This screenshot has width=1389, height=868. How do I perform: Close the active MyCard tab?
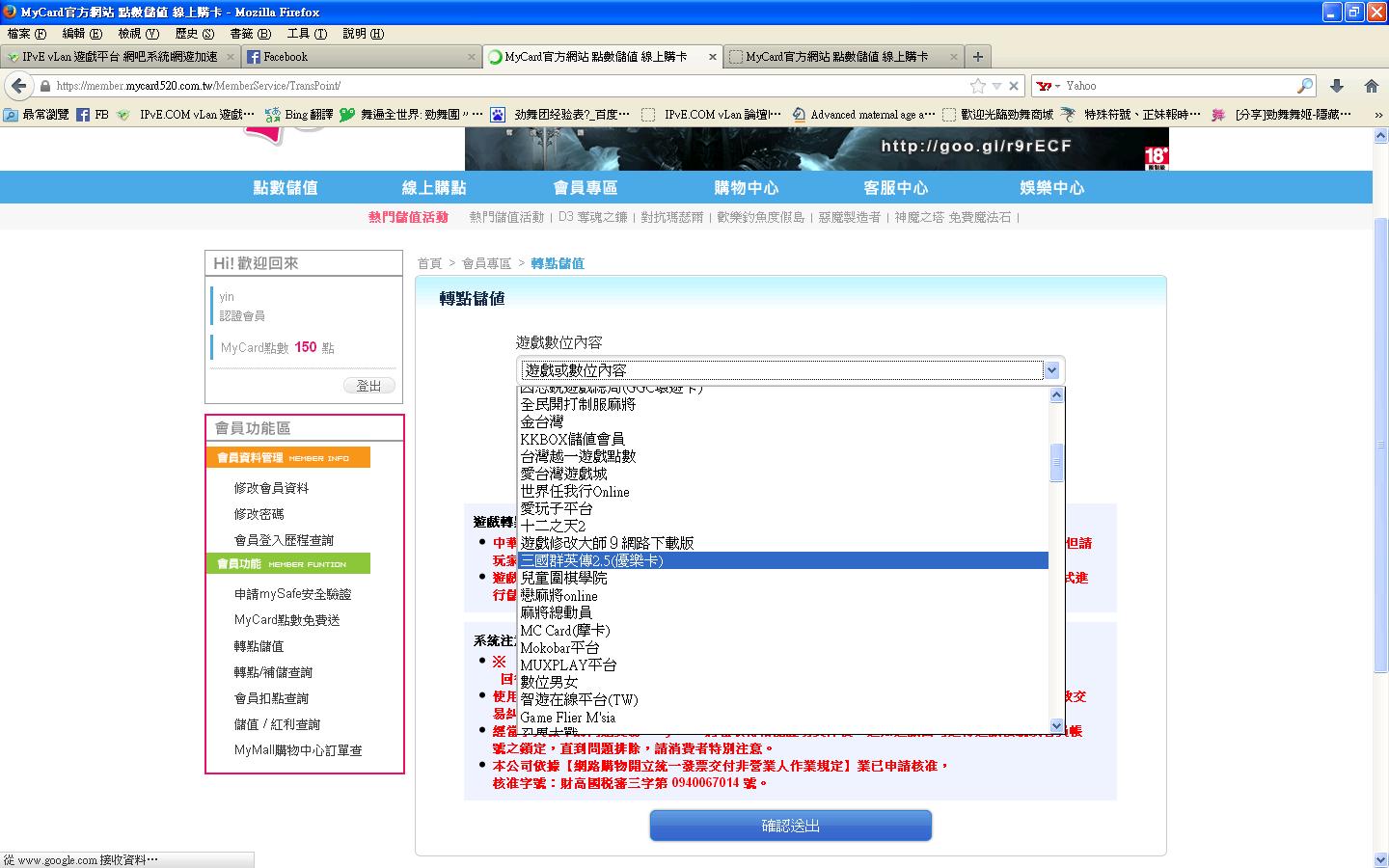pos(713,57)
